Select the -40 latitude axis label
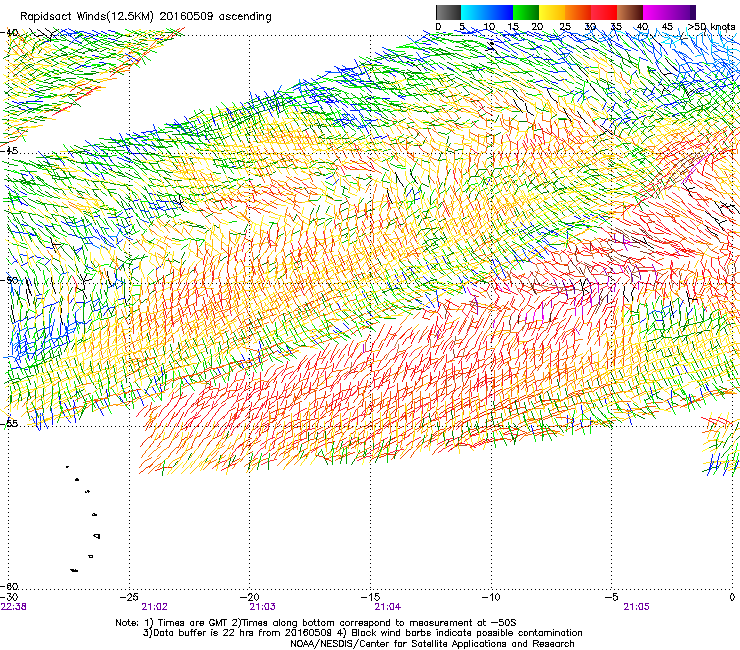Screen dimensions: 740x650 tap(9, 33)
